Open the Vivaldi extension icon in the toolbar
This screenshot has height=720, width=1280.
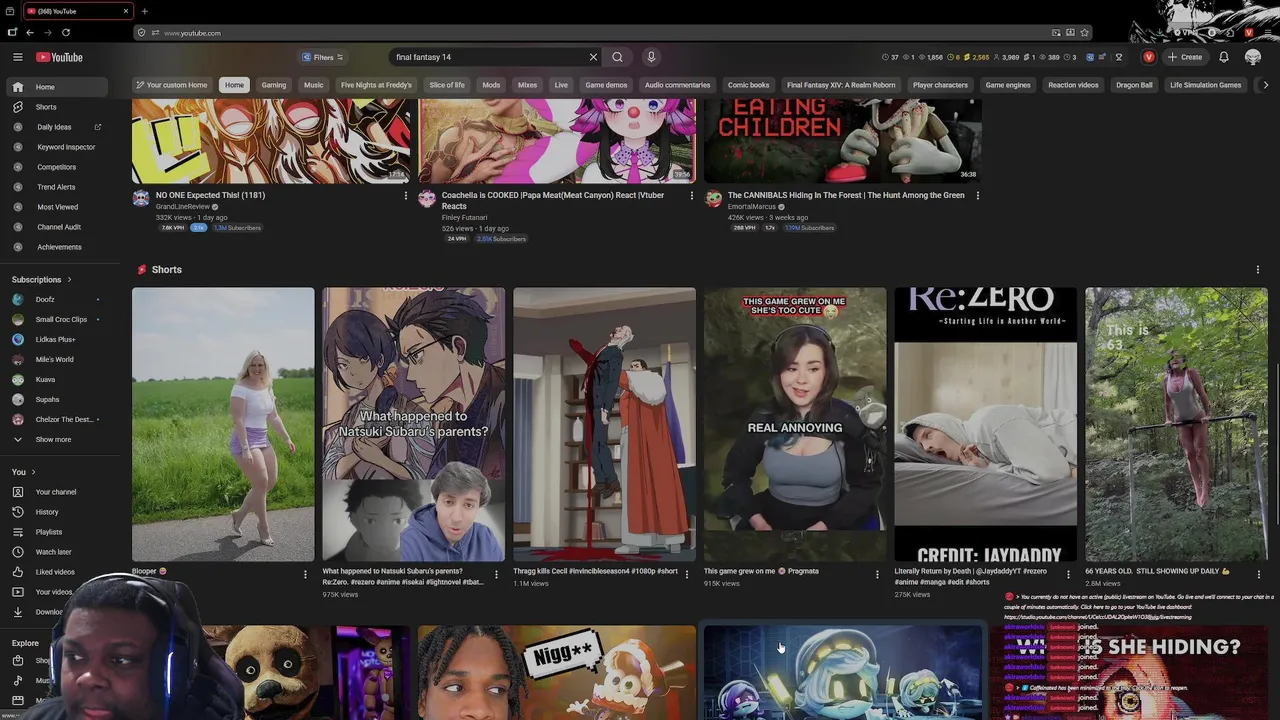coord(1248,33)
